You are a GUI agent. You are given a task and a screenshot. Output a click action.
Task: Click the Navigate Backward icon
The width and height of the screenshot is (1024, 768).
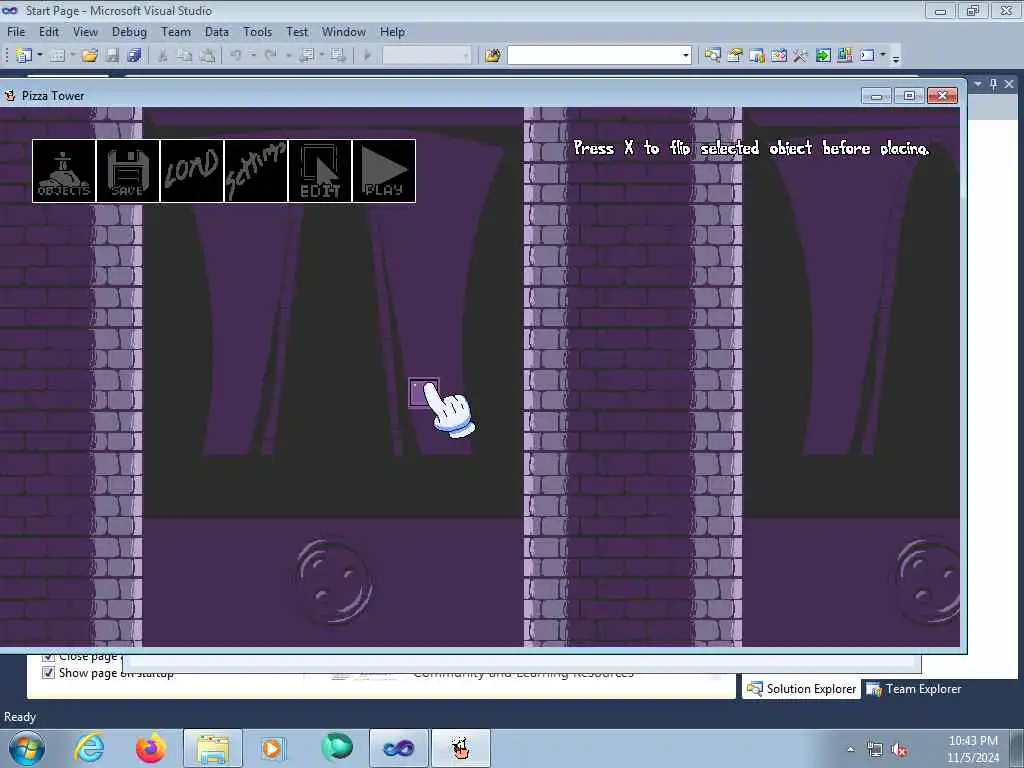click(306, 56)
